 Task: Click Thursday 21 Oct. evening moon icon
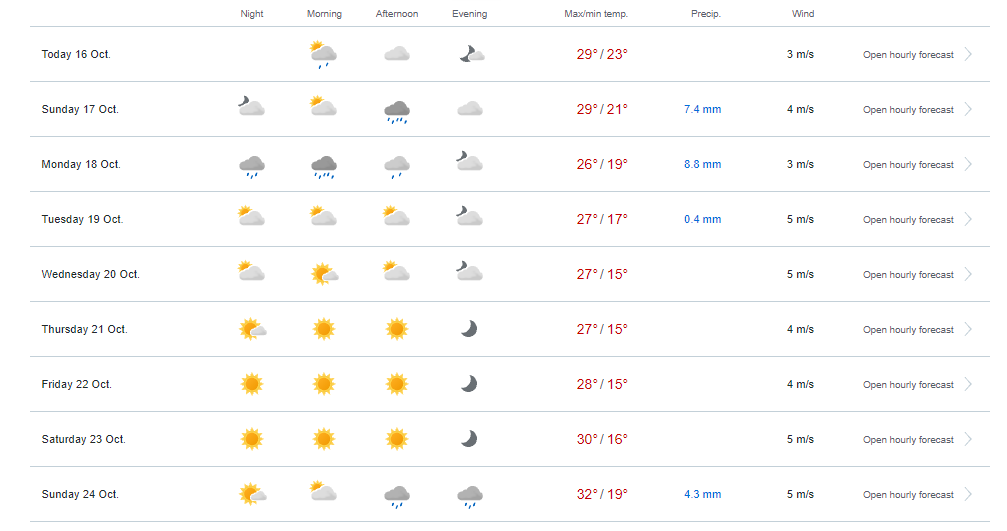pos(469,329)
